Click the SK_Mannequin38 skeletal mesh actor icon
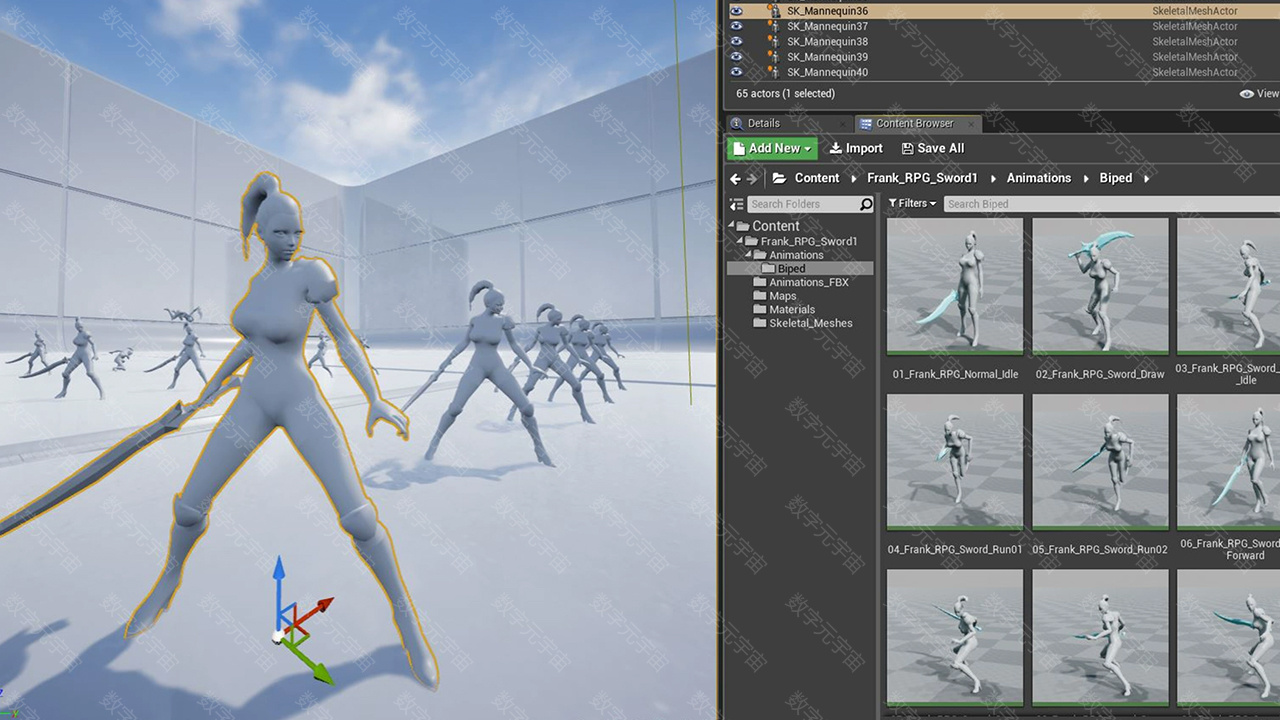 point(772,42)
